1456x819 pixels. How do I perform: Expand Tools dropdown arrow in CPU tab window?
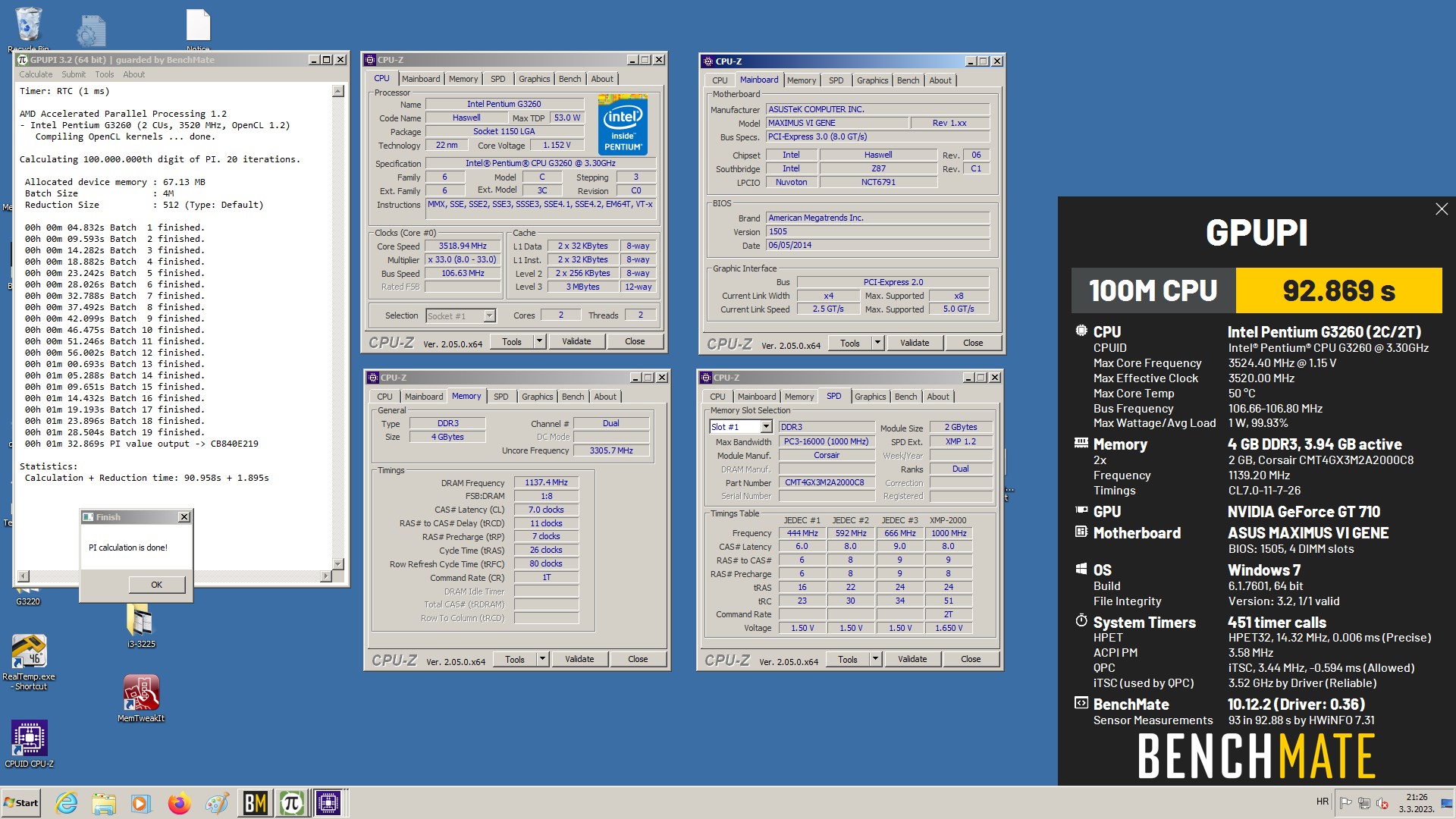pos(539,342)
